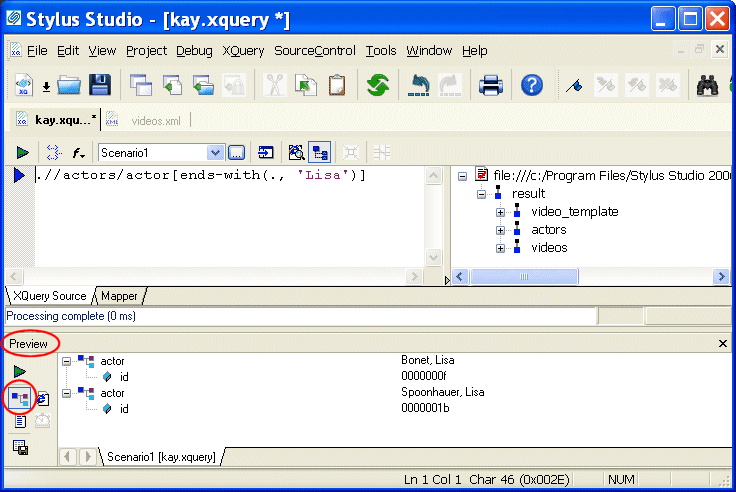Expand the video_template tree node
The height and width of the screenshot is (492, 736).
click(x=501, y=212)
